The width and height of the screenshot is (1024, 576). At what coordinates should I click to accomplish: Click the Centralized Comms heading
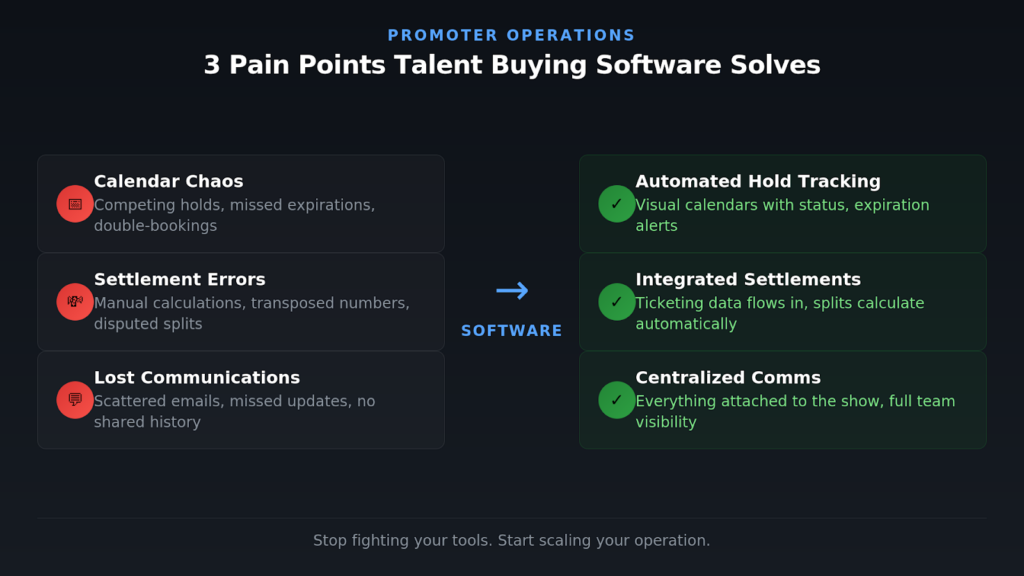click(x=728, y=378)
